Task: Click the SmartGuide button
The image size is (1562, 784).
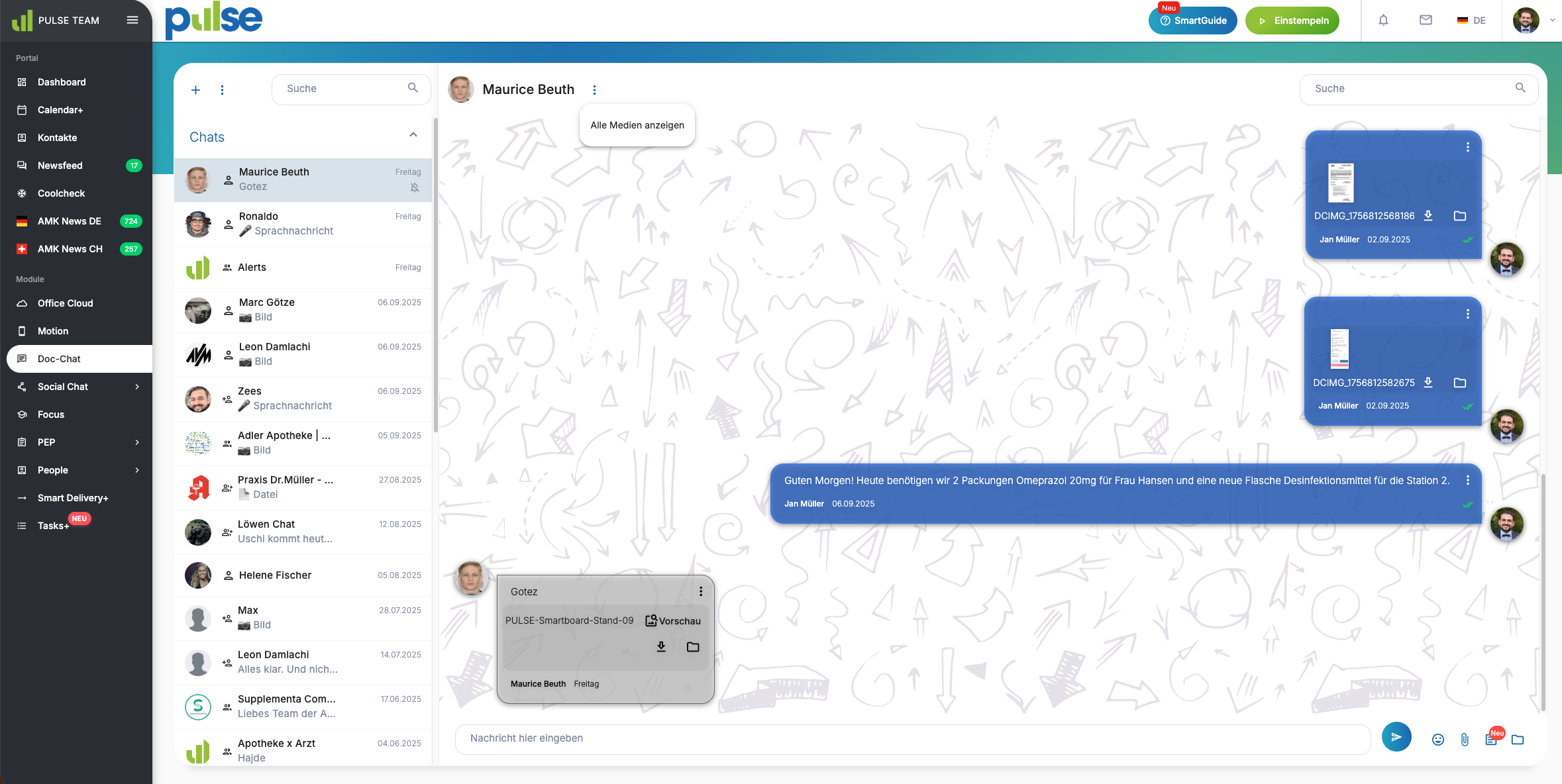Action: coord(1192,21)
